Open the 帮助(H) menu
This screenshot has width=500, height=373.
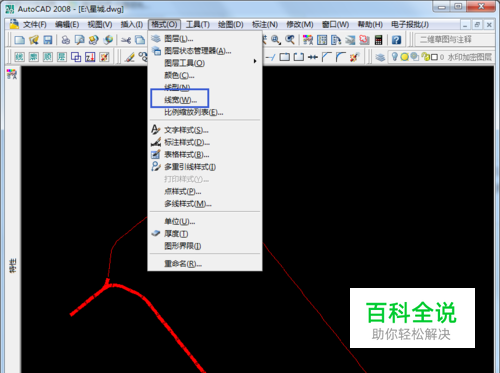(370, 25)
